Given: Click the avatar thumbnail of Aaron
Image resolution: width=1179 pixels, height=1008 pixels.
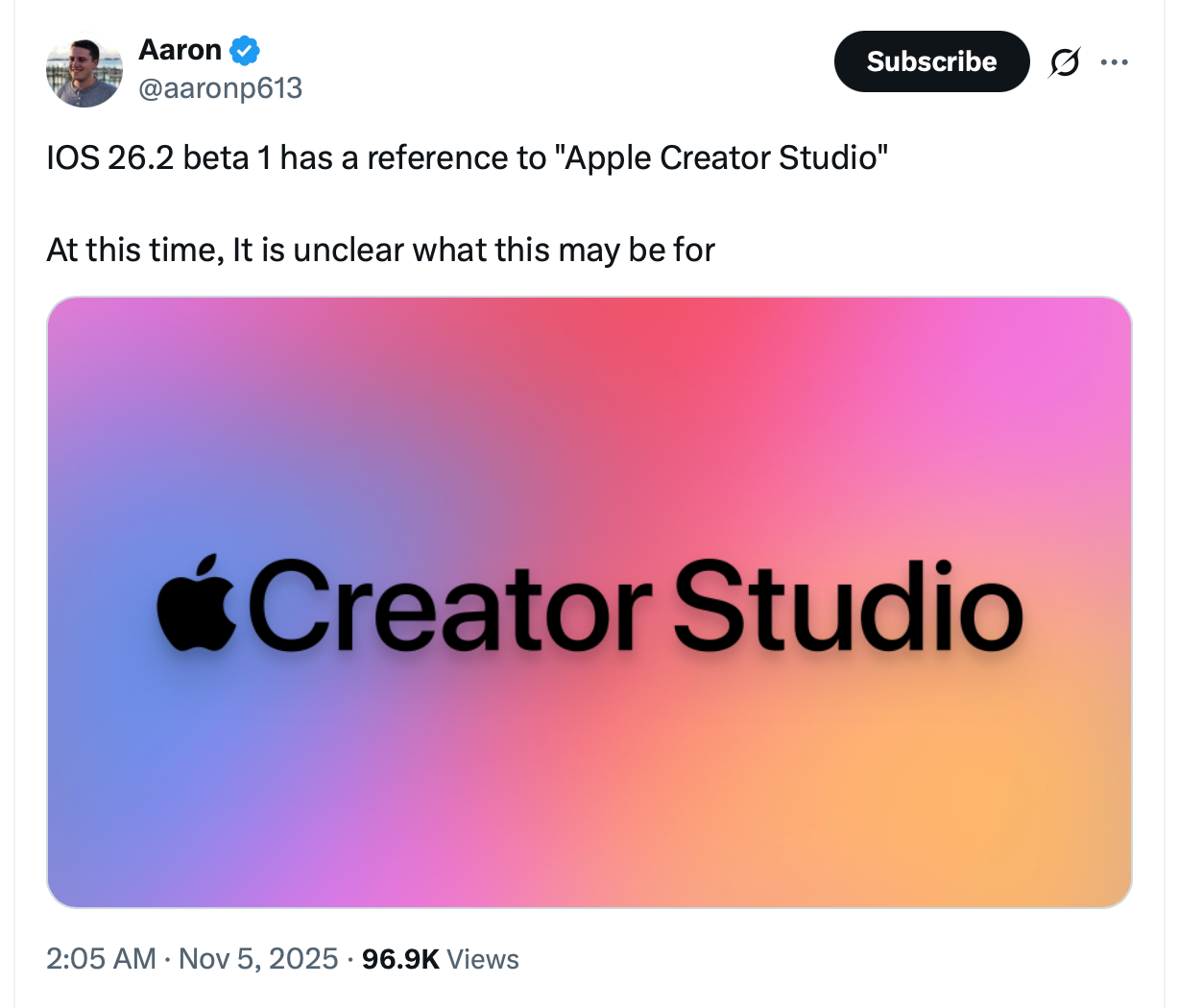Looking at the screenshot, I should point(84,70).
